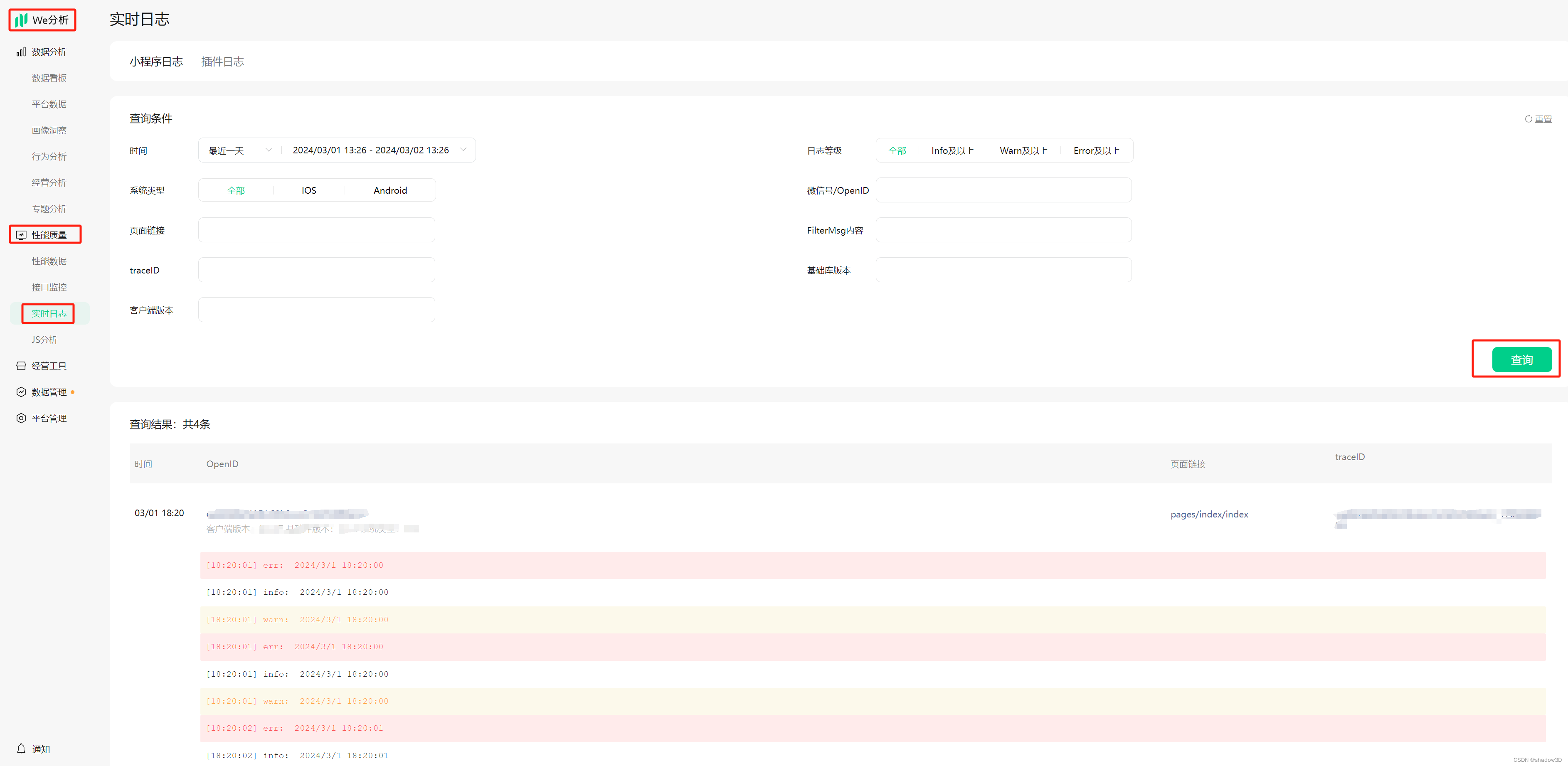Click the traceID input field
This screenshot has width=1568, height=766.
(x=316, y=269)
